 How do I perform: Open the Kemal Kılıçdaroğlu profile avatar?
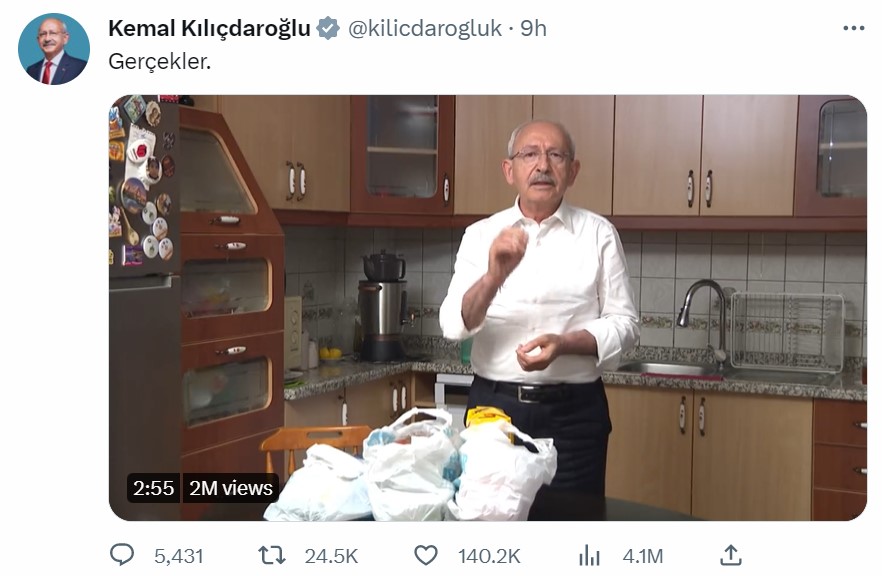54,49
